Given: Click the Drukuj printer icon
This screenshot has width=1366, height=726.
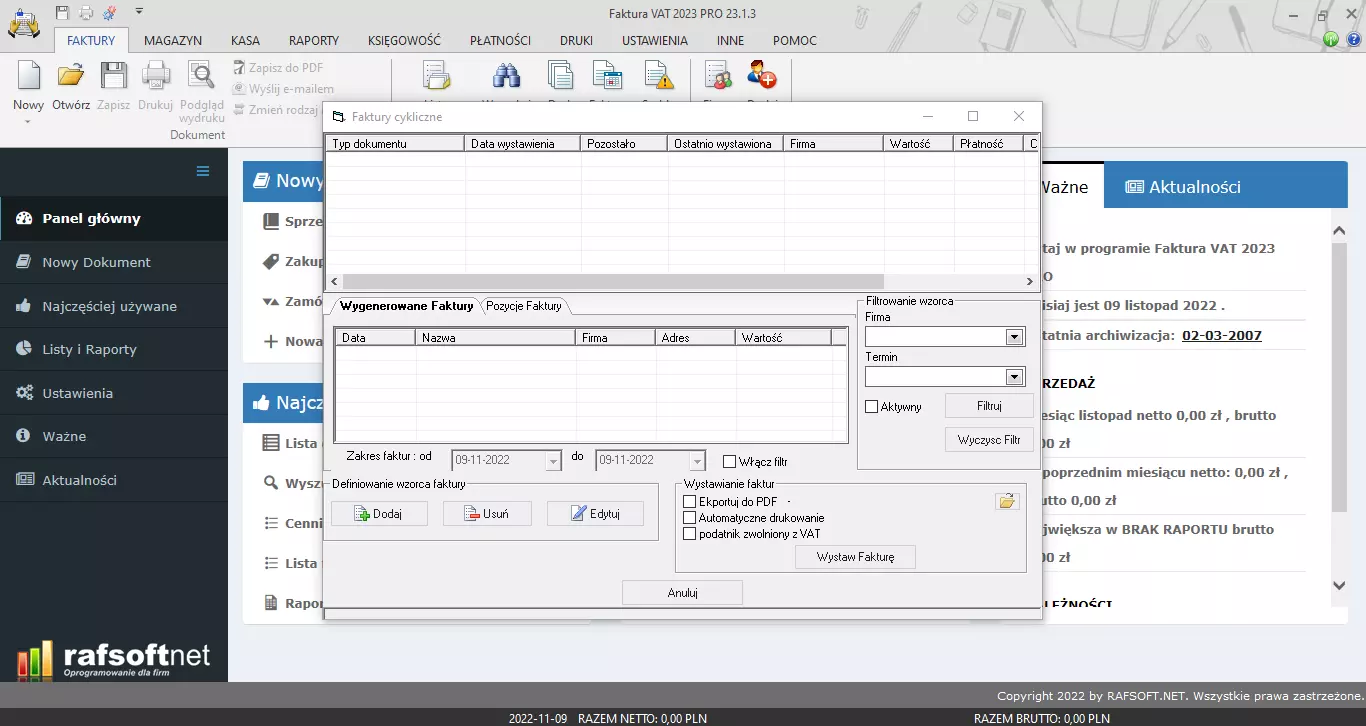Looking at the screenshot, I should [155, 75].
